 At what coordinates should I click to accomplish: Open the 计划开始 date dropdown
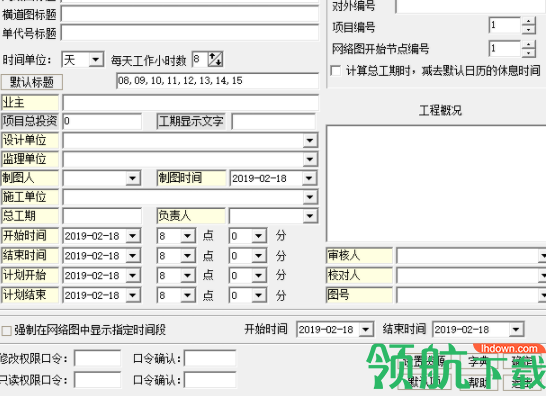[x=133, y=275]
